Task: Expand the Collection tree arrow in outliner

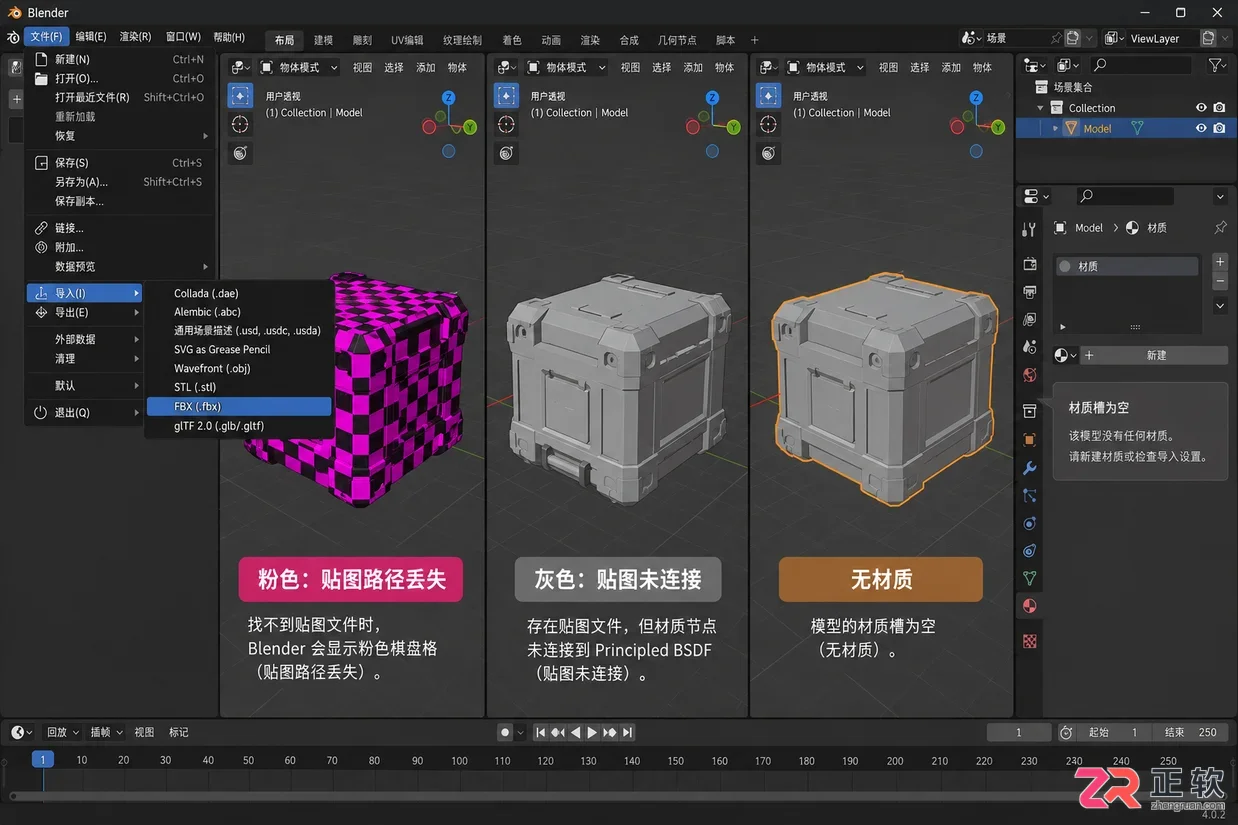Action: [x=1041, y=108]
